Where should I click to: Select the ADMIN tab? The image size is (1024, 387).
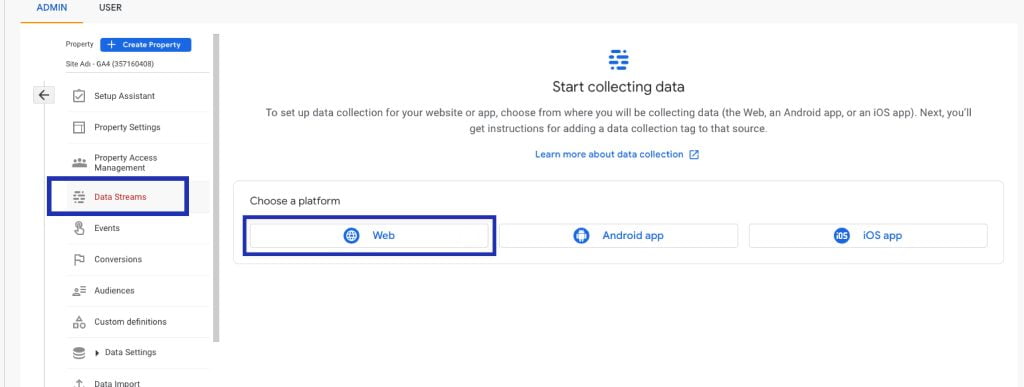click(52, 8)
